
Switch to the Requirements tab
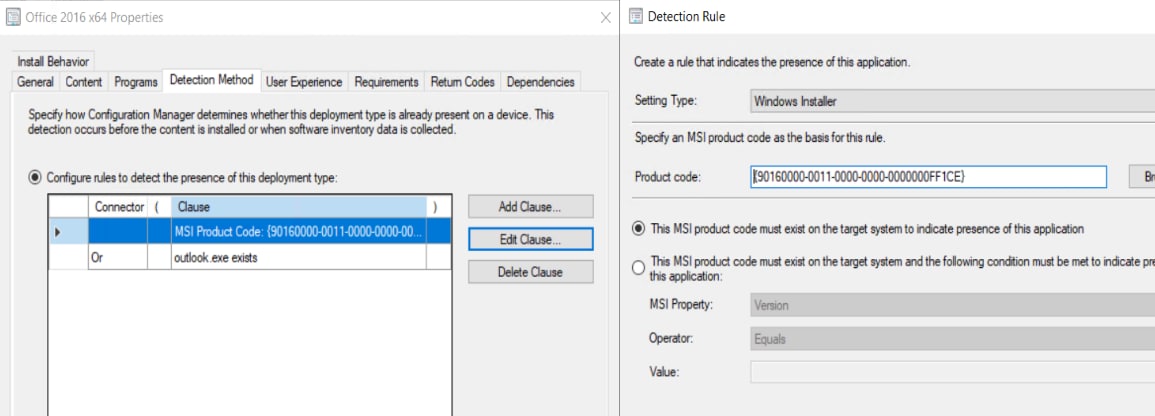[387, 82]
